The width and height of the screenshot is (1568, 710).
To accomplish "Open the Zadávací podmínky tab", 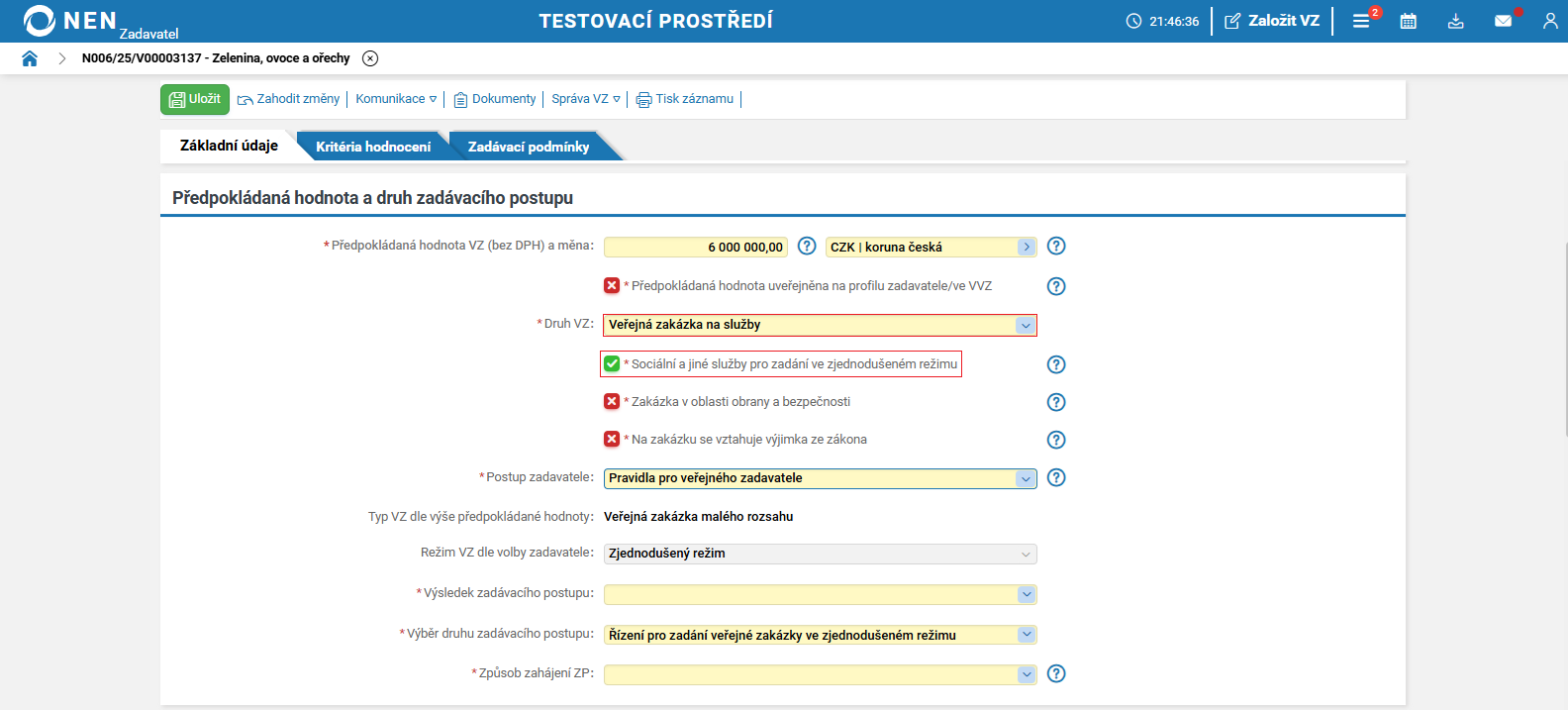I will click(x=529, y=147).
